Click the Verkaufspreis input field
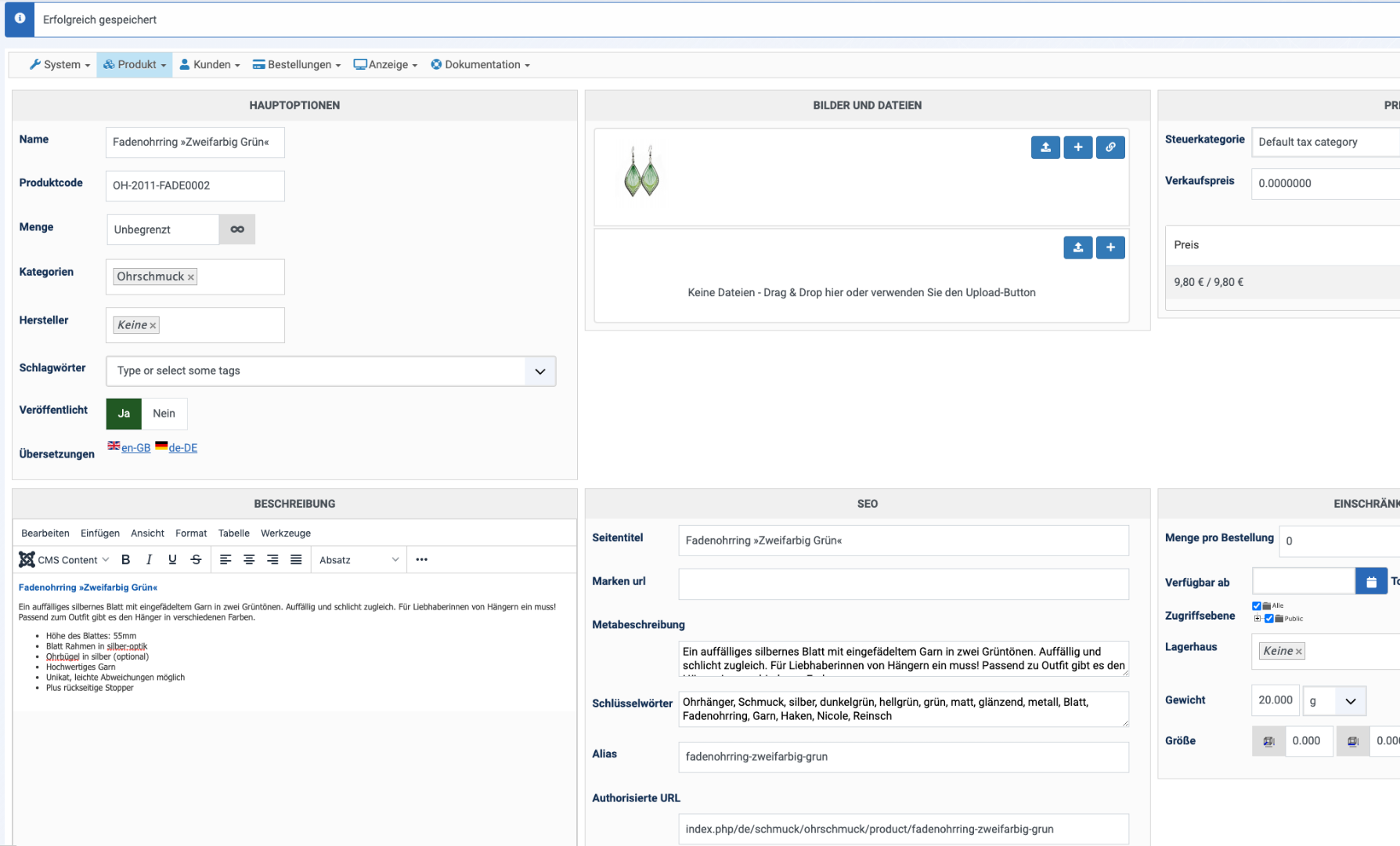The image size is (1400, 846). pos(1326,183)
